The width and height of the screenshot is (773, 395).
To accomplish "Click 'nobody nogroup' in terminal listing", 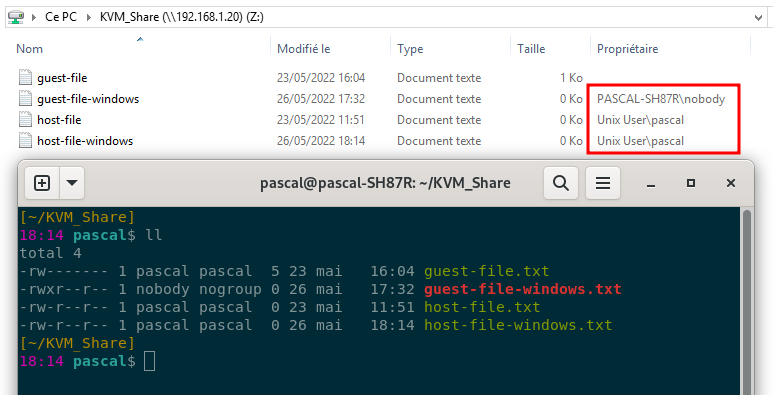I will (199, 289).
